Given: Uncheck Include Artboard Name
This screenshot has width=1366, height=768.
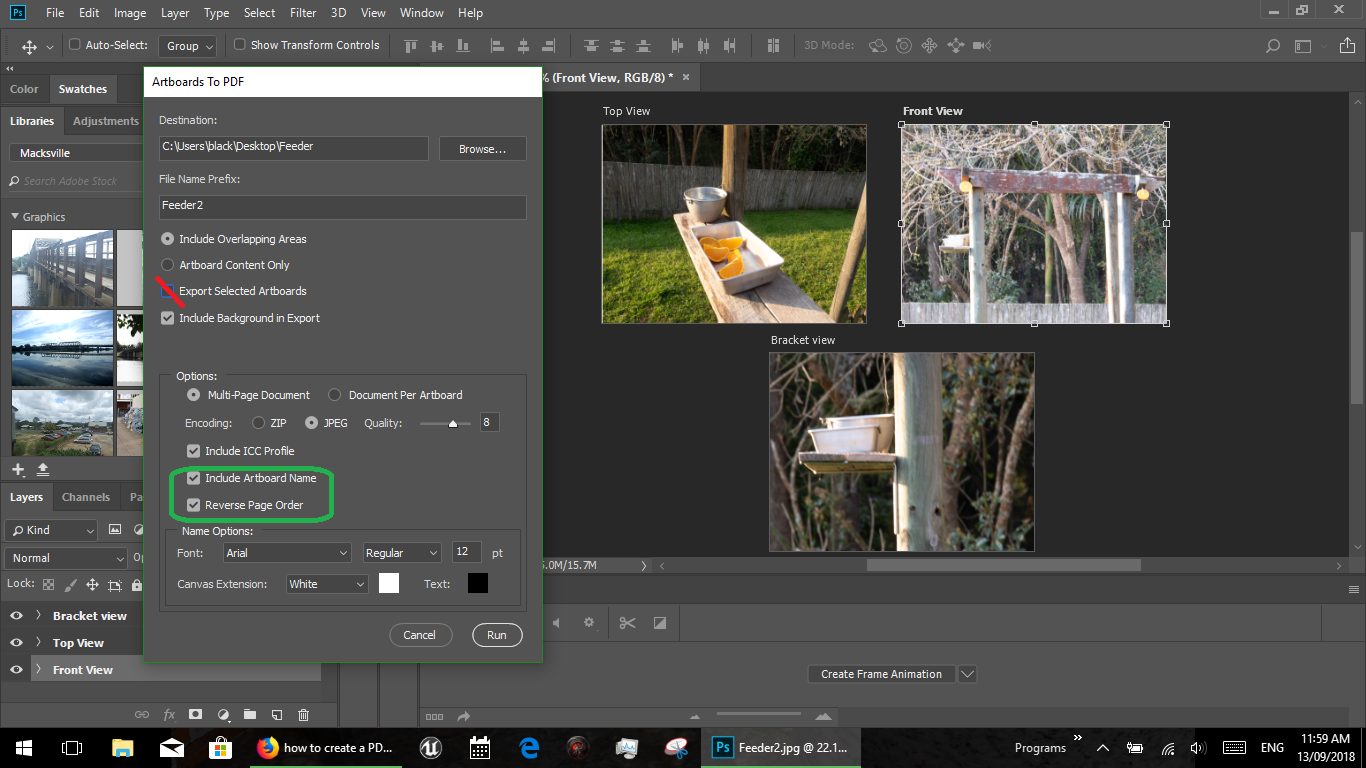Looking at the screenshot, I should (194, 478).
